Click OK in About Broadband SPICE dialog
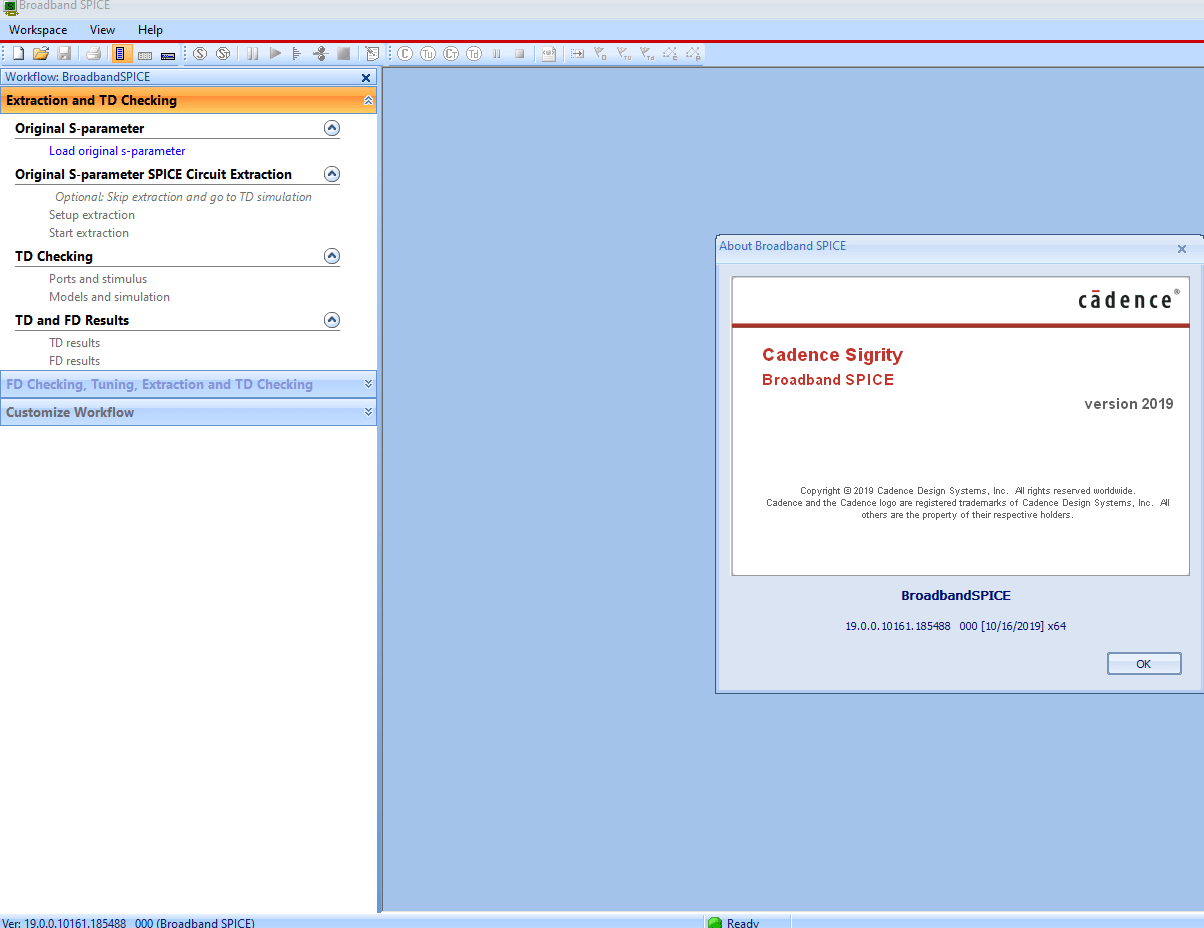The height and width of the screenshot is (928, 1204). click(x=1144, y=664)
